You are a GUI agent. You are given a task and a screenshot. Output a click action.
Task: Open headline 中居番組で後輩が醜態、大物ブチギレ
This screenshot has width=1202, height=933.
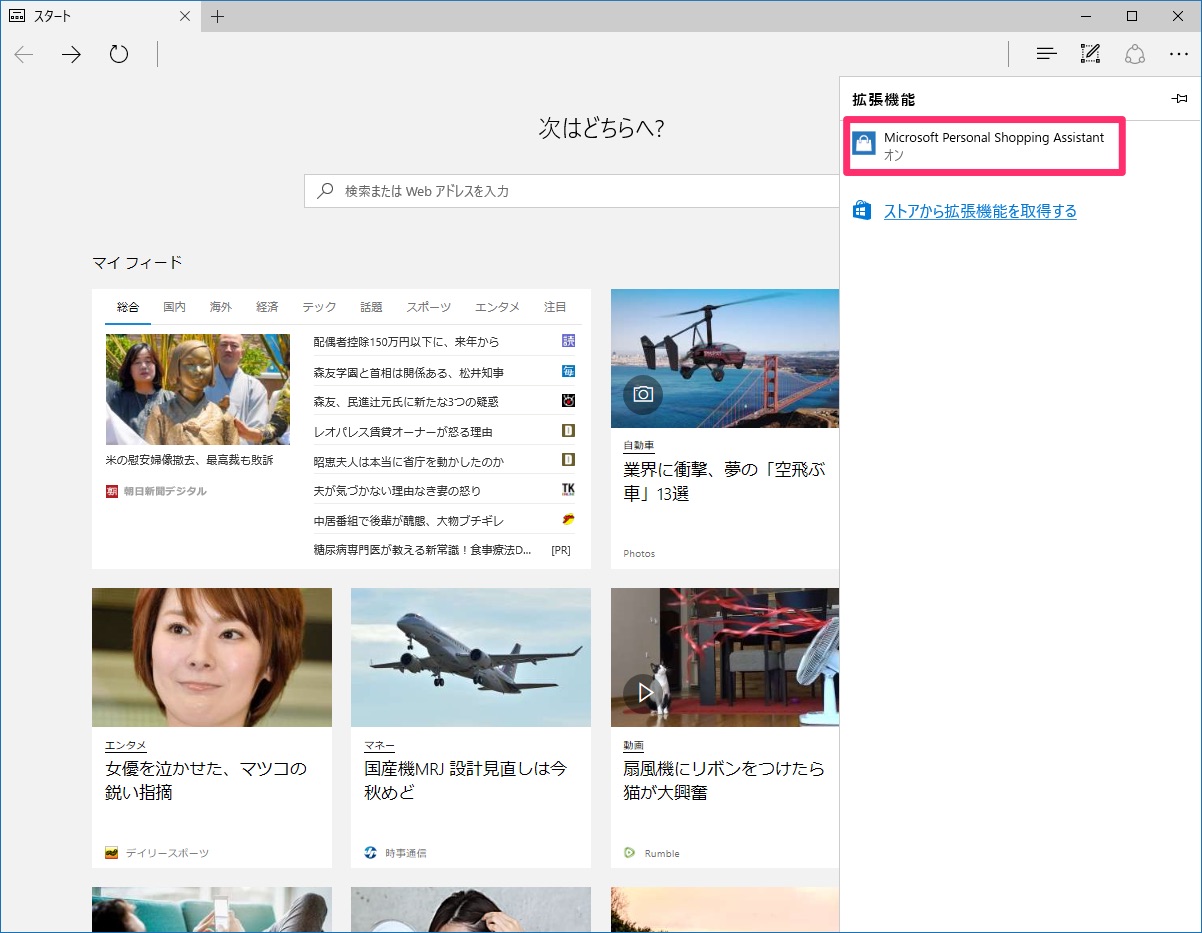(x=408, y=521)
